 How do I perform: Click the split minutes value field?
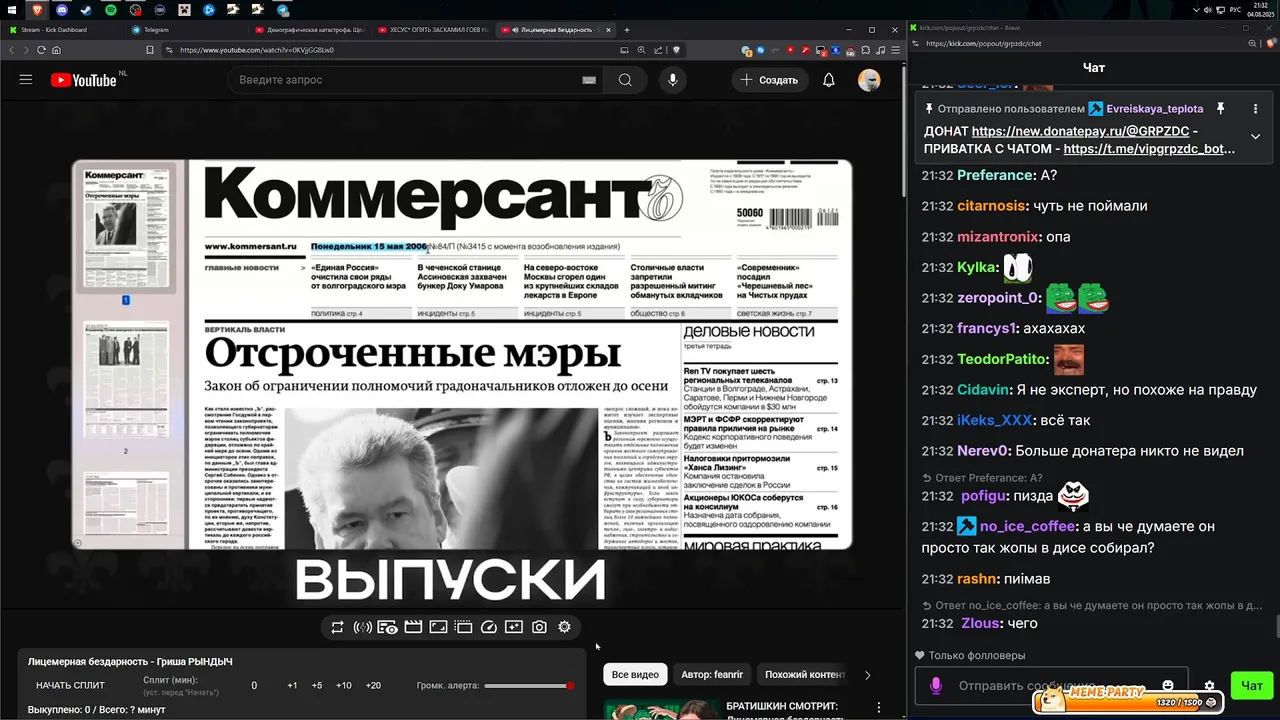tap(254, 686)
